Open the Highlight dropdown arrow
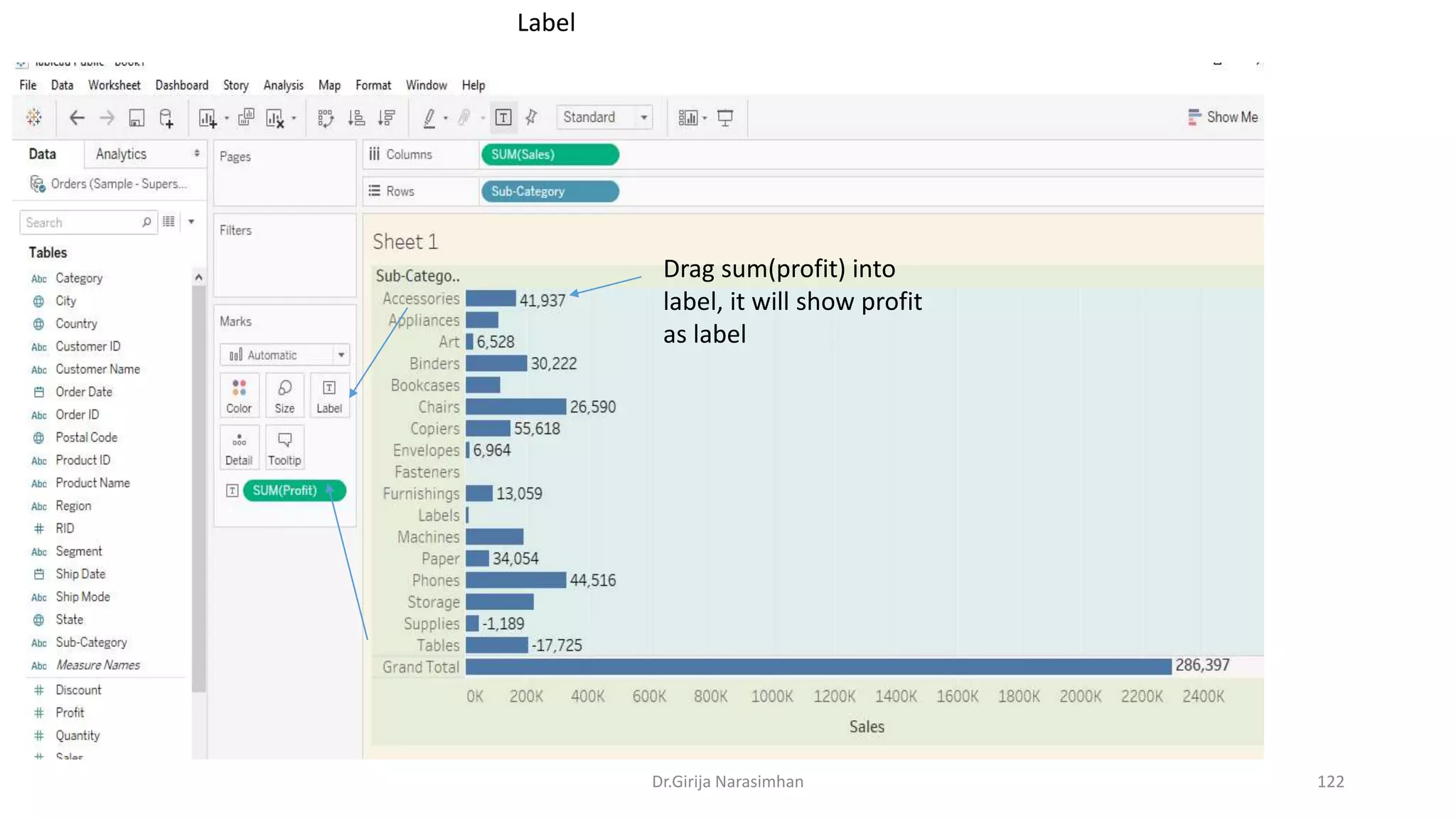 446,119
